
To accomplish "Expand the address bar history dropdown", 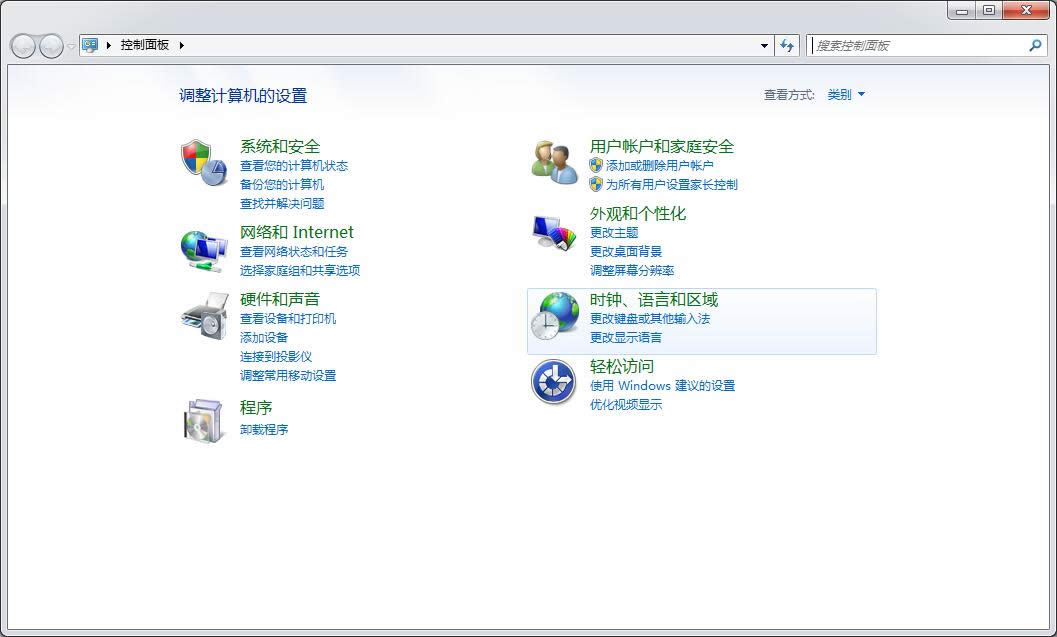I will click(x=764, y=45).
